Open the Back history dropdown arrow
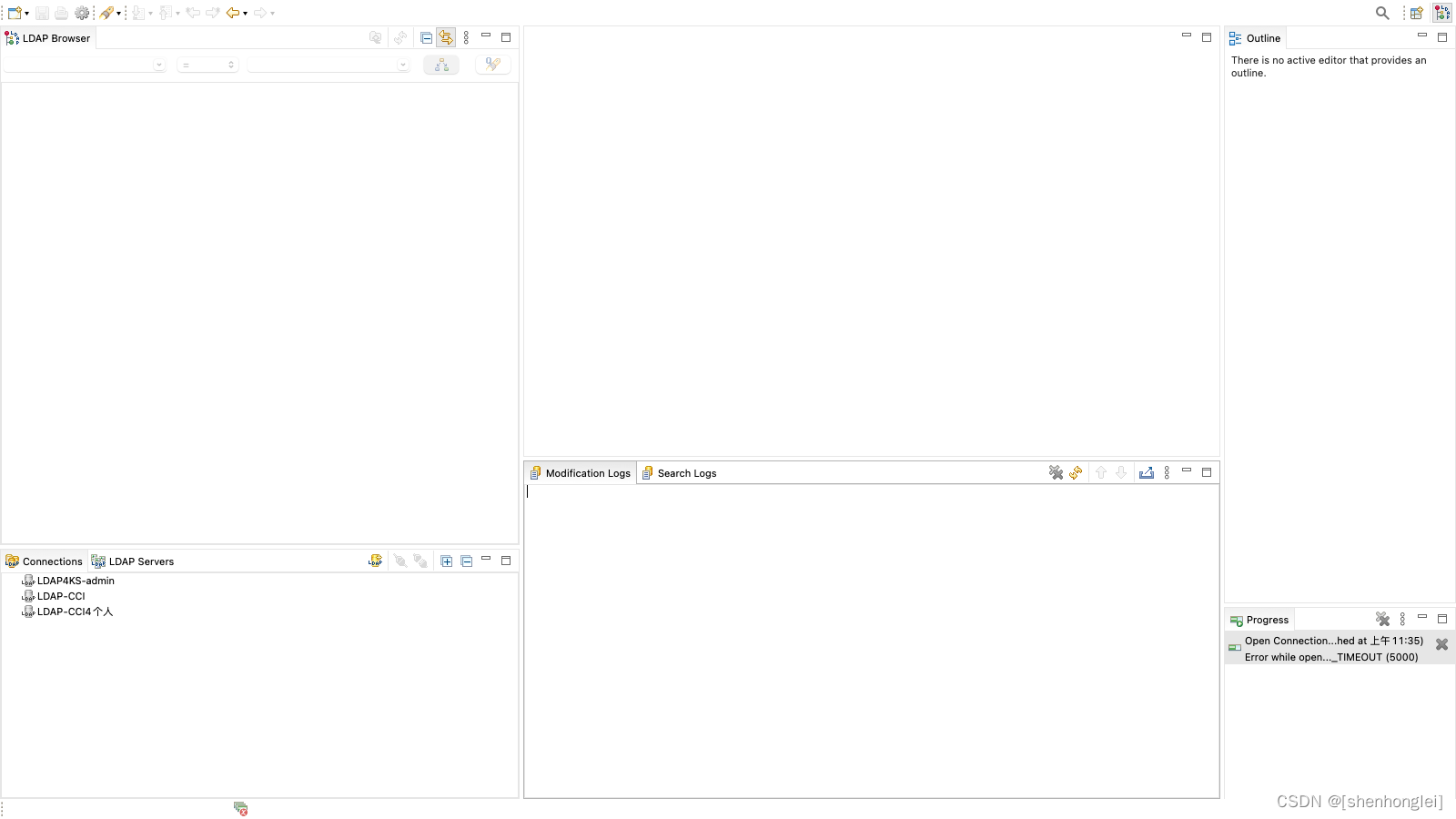This screenshot has width=1456, height=819. (x=245, y=14)
